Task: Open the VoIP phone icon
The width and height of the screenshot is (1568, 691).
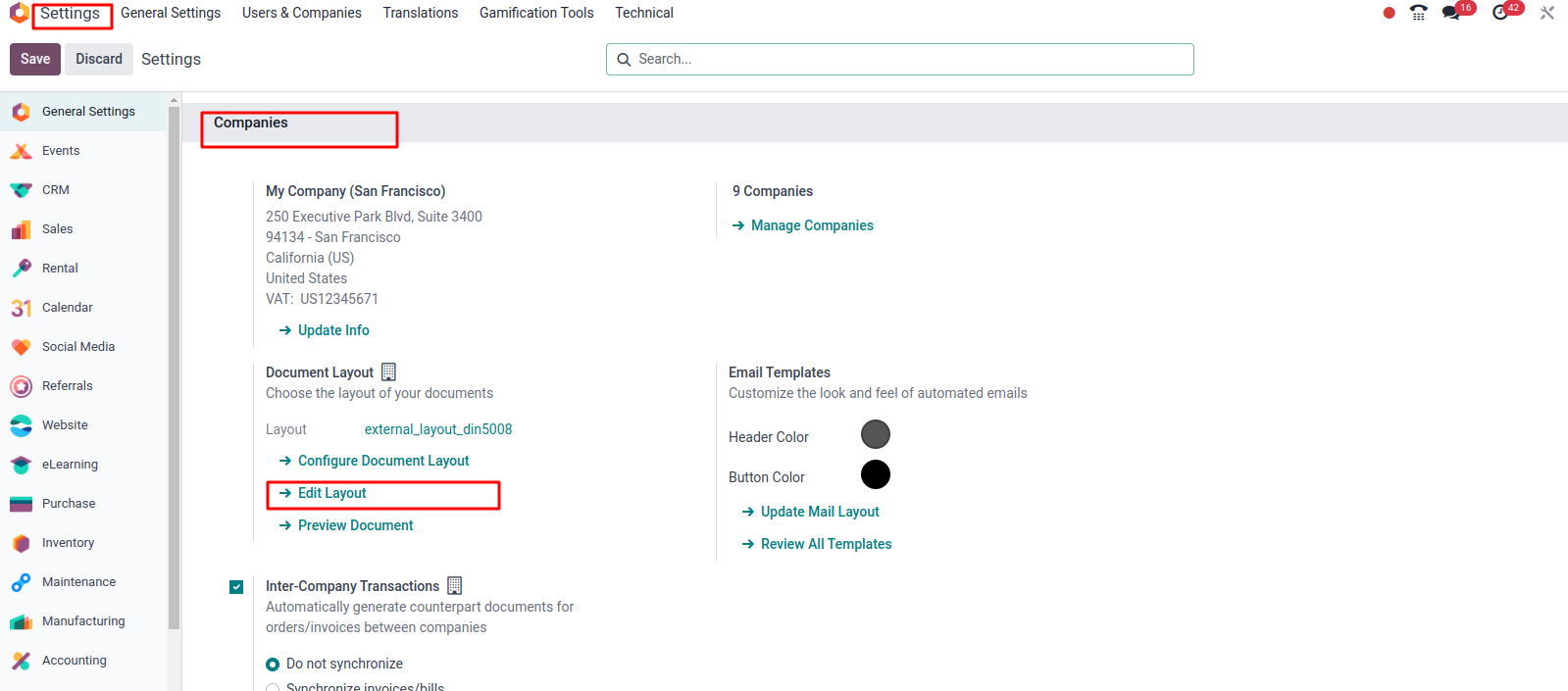Action: pyautogui.click(x=1419, y=13)
